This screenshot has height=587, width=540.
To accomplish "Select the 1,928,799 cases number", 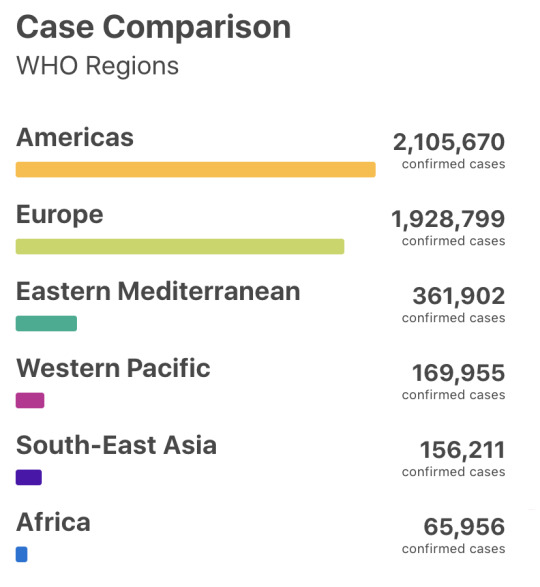I will [x=448, y=219].
